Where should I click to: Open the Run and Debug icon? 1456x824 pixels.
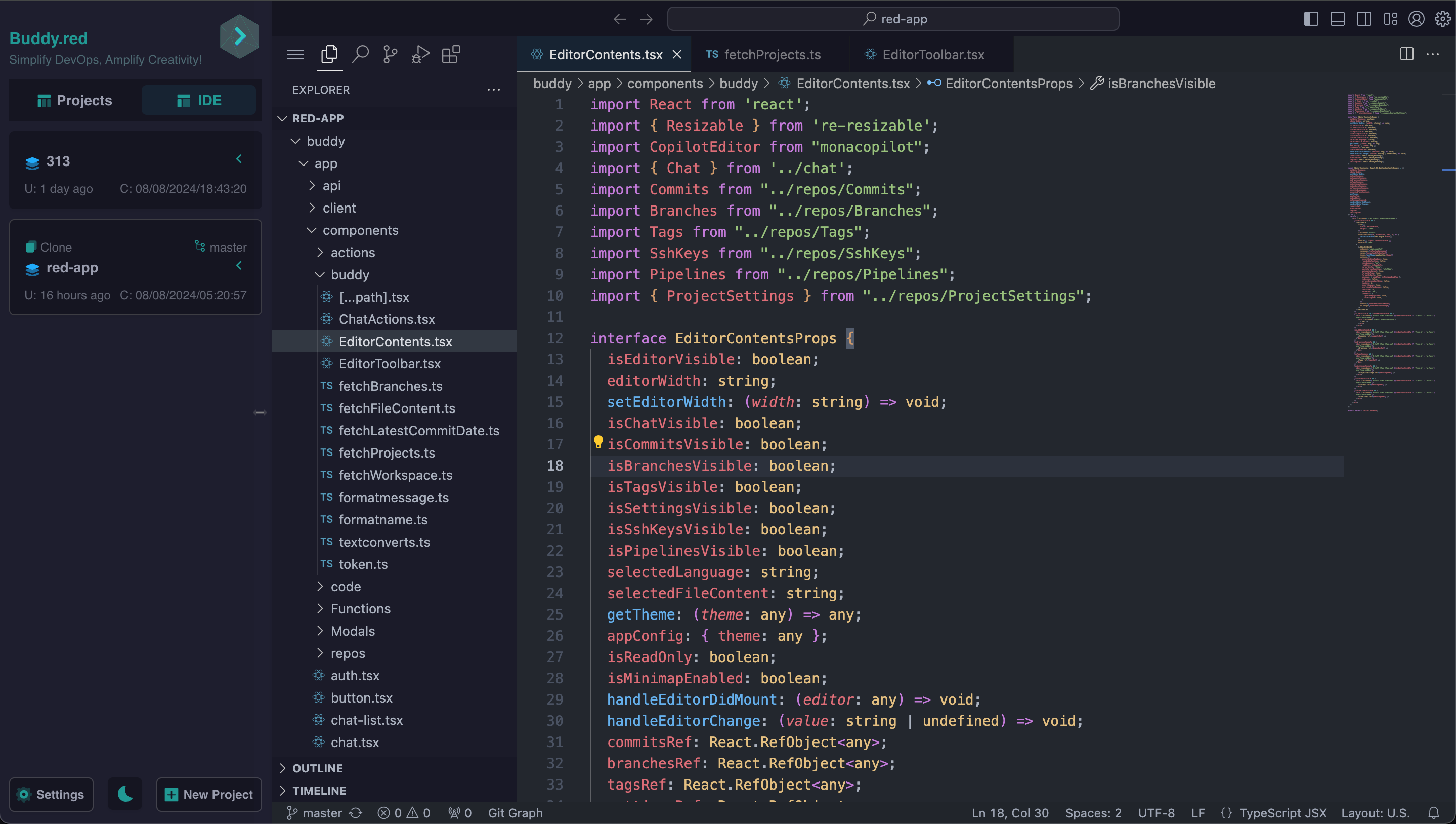pos(420,54)
